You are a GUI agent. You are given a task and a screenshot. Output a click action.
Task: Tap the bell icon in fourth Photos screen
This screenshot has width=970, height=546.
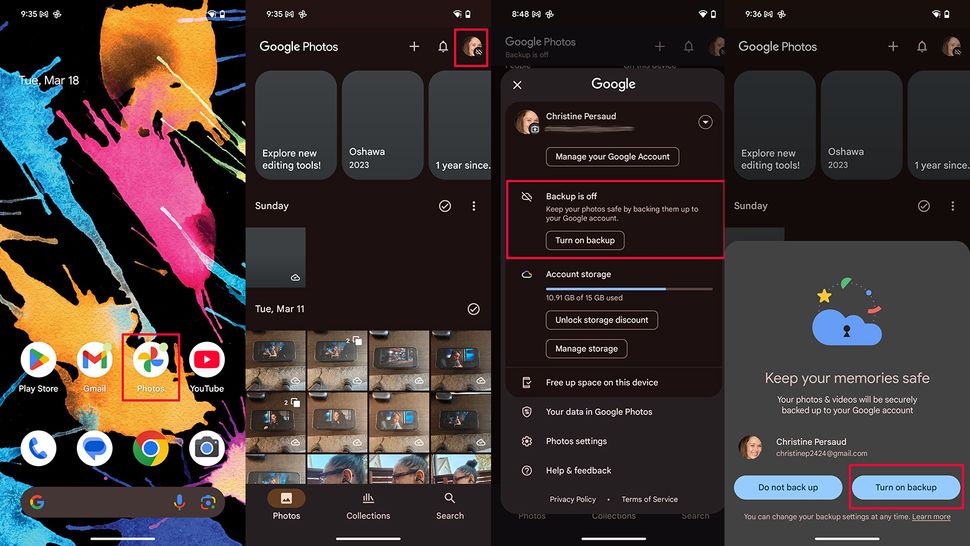(x=922, y=46)
